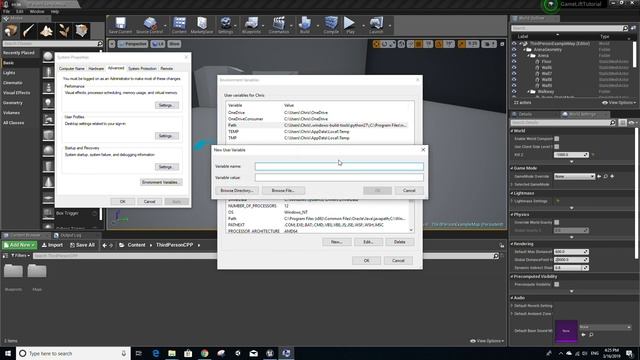Toggle visibility of the Walkway folder

click(x=514, y=92)
